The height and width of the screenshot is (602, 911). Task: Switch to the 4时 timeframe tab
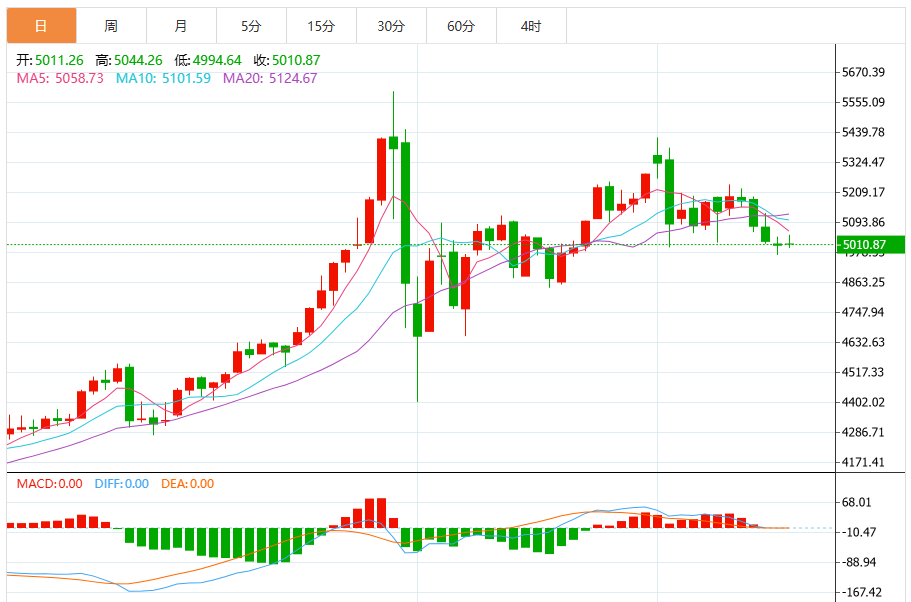531,26
